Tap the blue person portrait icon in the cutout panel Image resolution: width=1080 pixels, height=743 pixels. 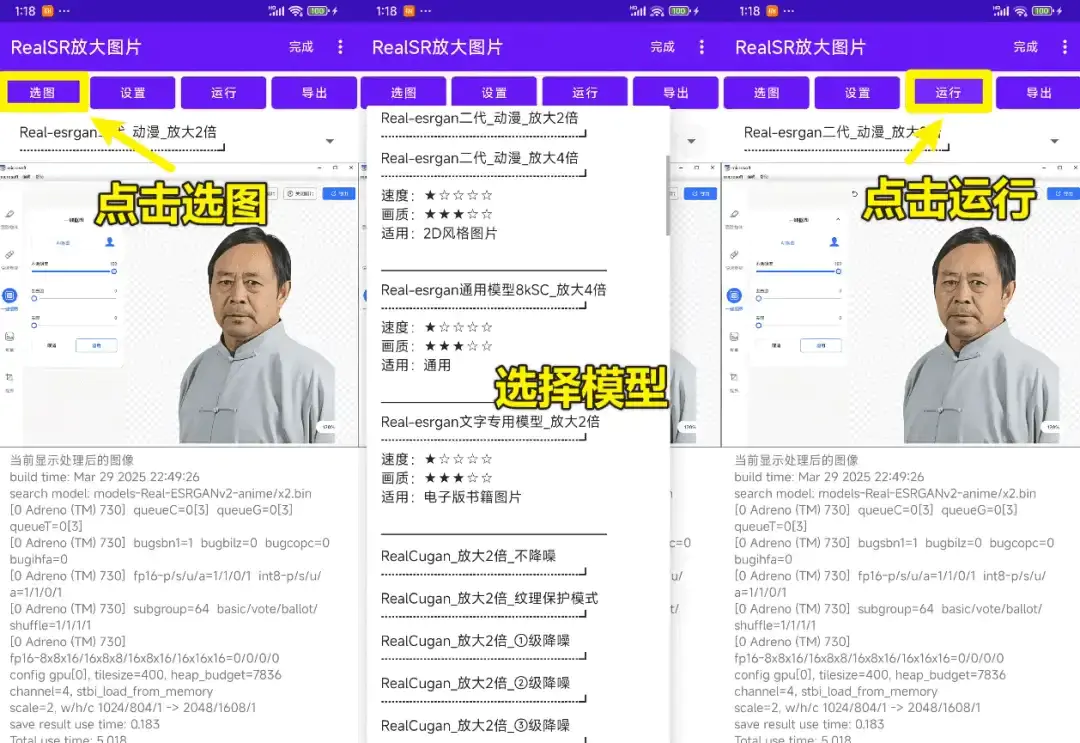coord(109,242)
